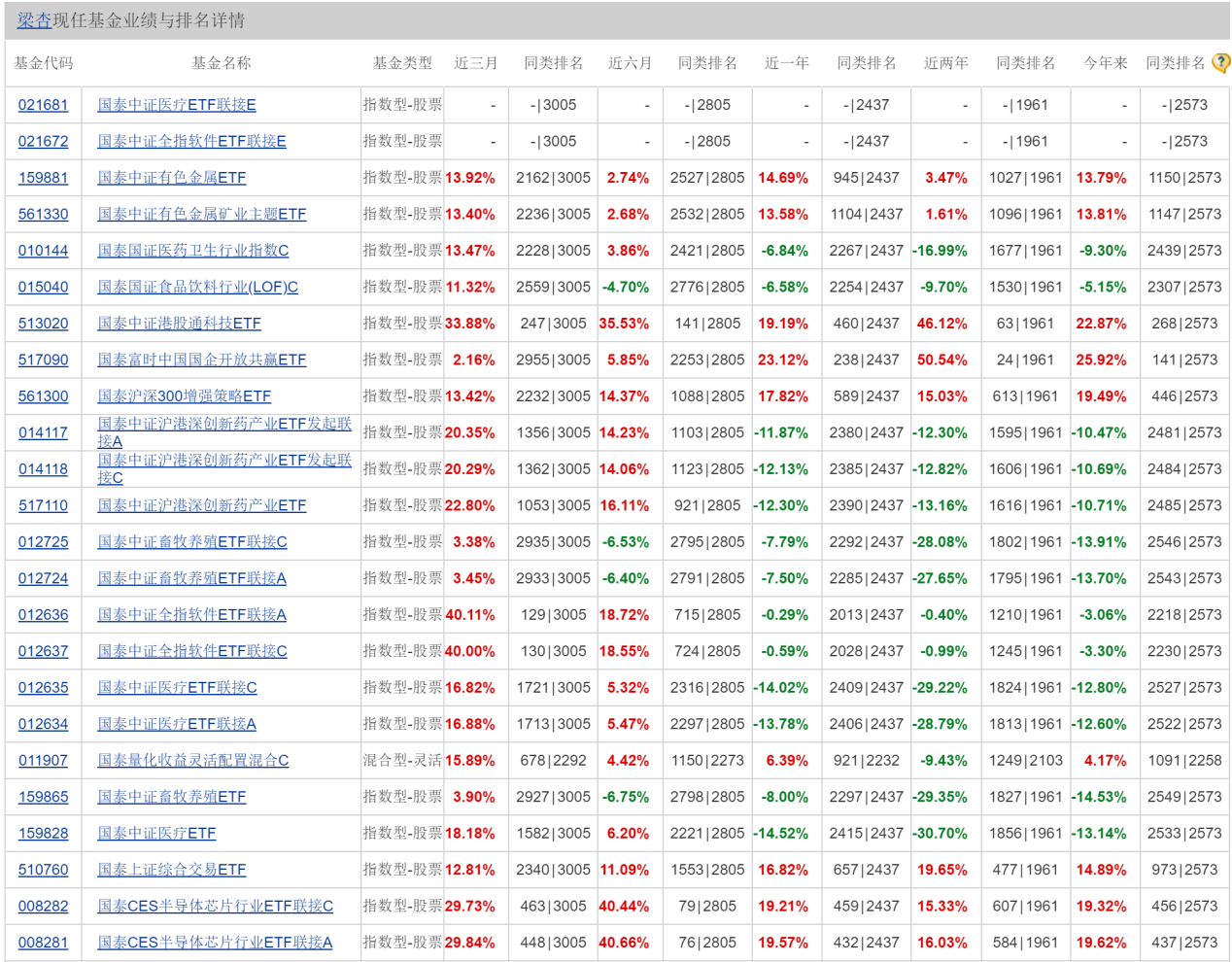Image resolution: width=1232 pixels, height=962 pixels.
Task: Open fund code 517110 link
Action: click(x=43, y=505)
